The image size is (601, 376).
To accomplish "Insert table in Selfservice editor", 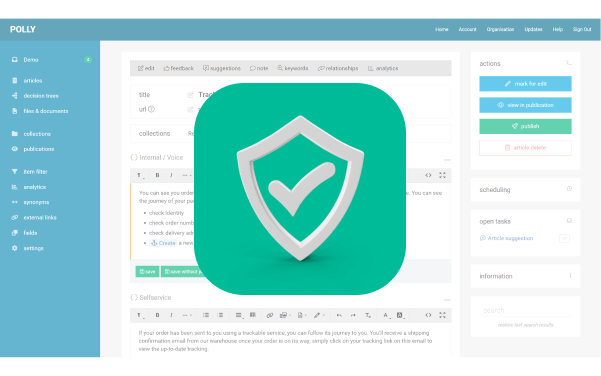I will click(253, 315).
